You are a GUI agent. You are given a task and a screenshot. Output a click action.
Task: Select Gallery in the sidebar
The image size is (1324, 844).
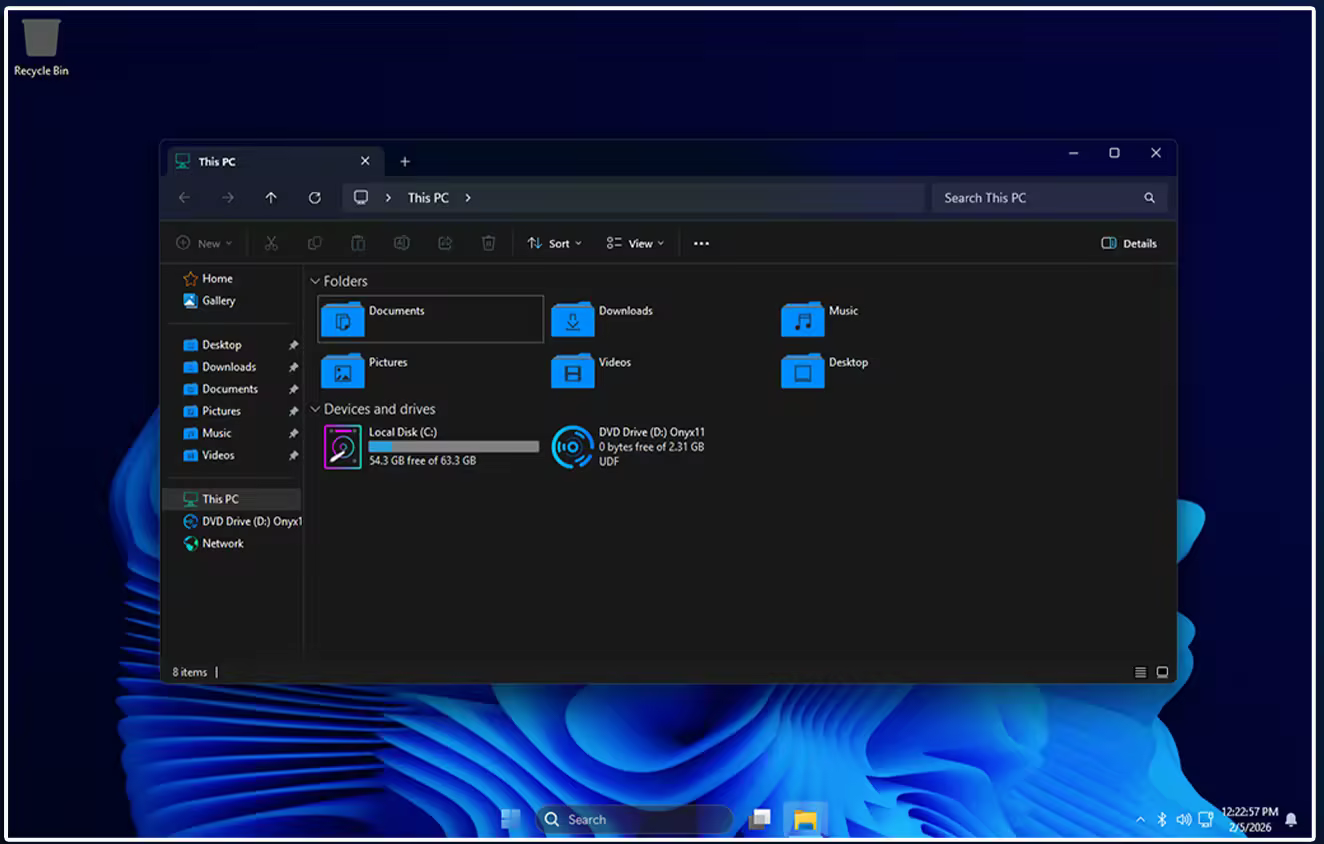[218, 300]
